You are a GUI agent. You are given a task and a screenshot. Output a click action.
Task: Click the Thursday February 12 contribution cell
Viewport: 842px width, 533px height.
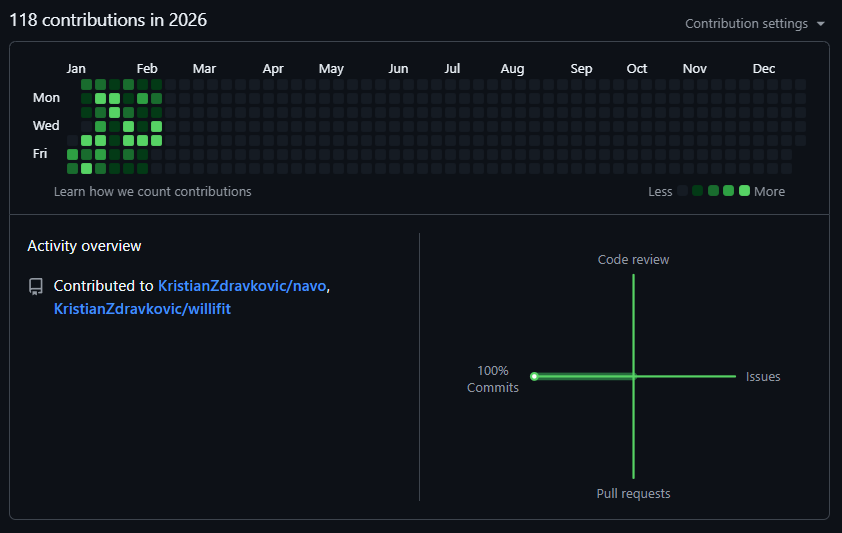coord(156,140)
